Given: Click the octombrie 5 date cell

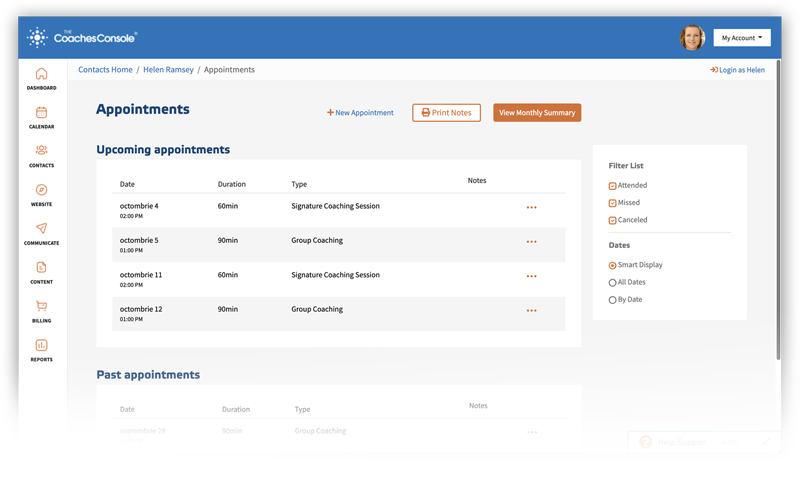Looking at the screenshot, I should [139, 244].
